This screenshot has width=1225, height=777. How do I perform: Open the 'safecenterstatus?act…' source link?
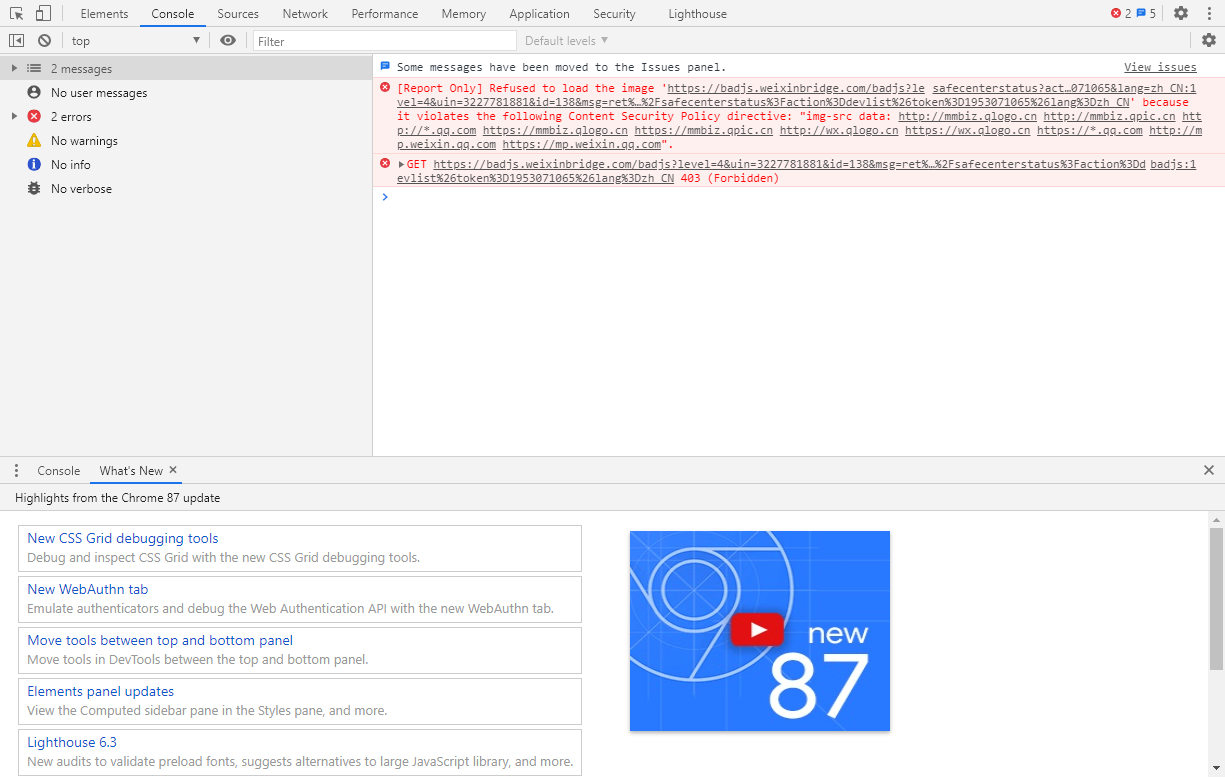[x=1064, y=88]
